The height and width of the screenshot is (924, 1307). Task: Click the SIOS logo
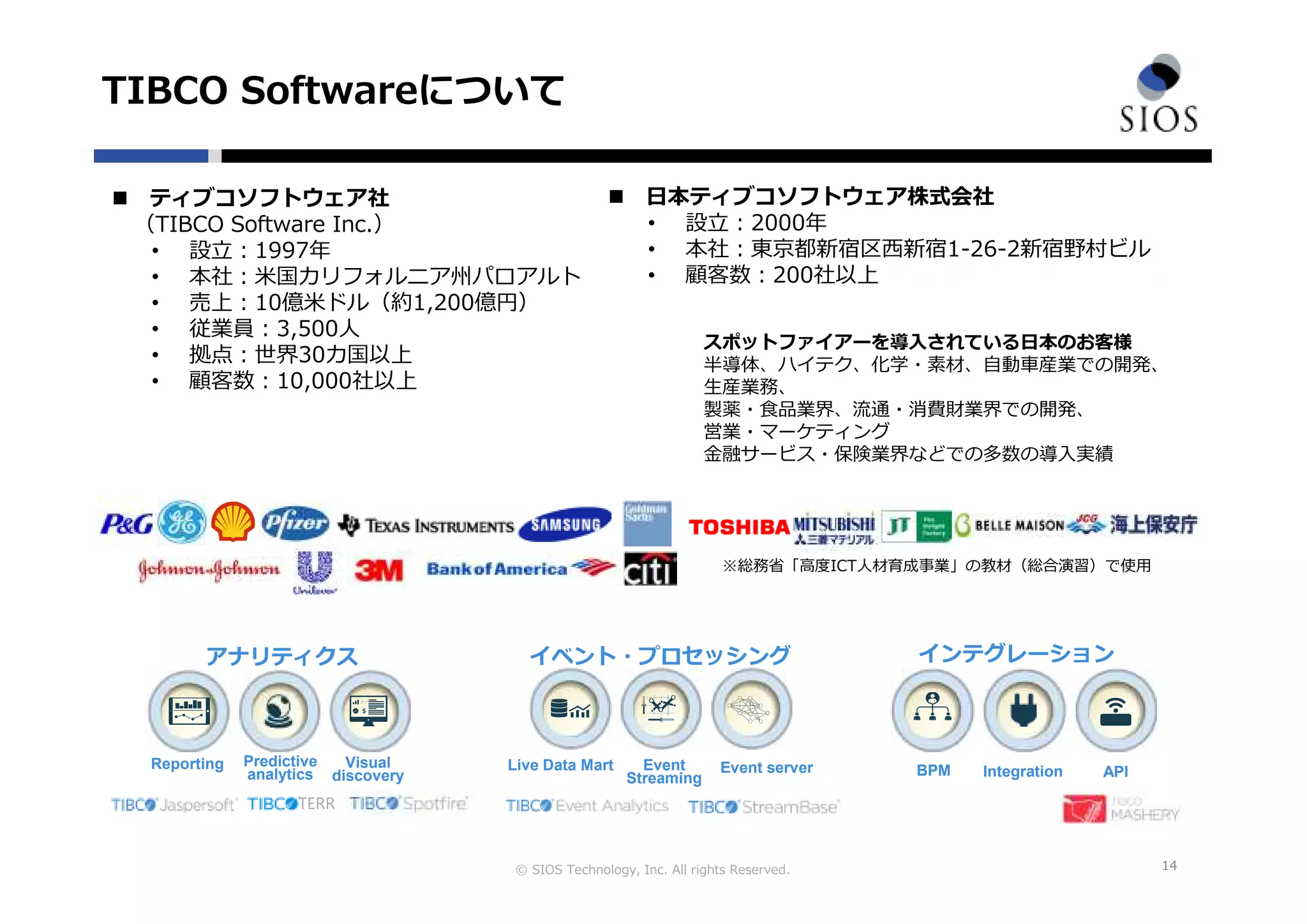click(x=1158, y=93)
